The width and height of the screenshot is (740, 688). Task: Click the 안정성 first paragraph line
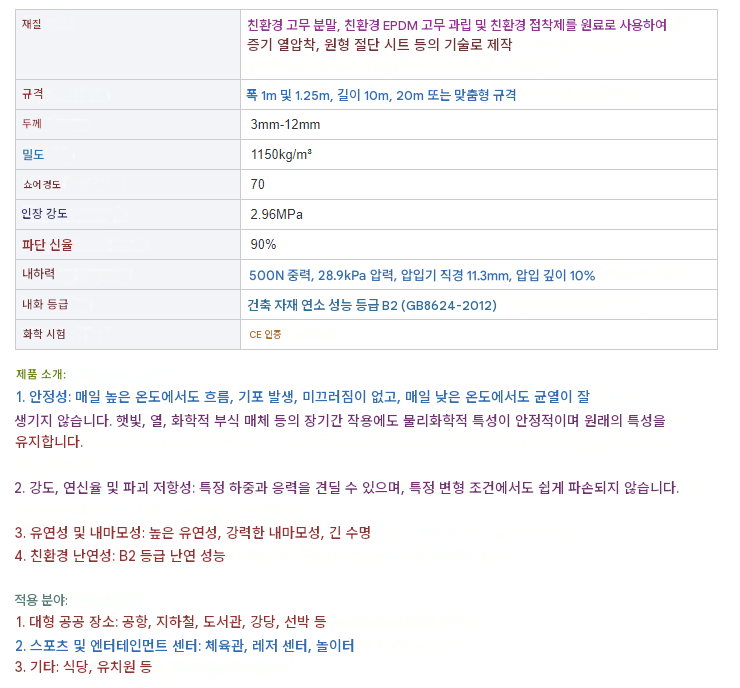(x=303, y=397)
